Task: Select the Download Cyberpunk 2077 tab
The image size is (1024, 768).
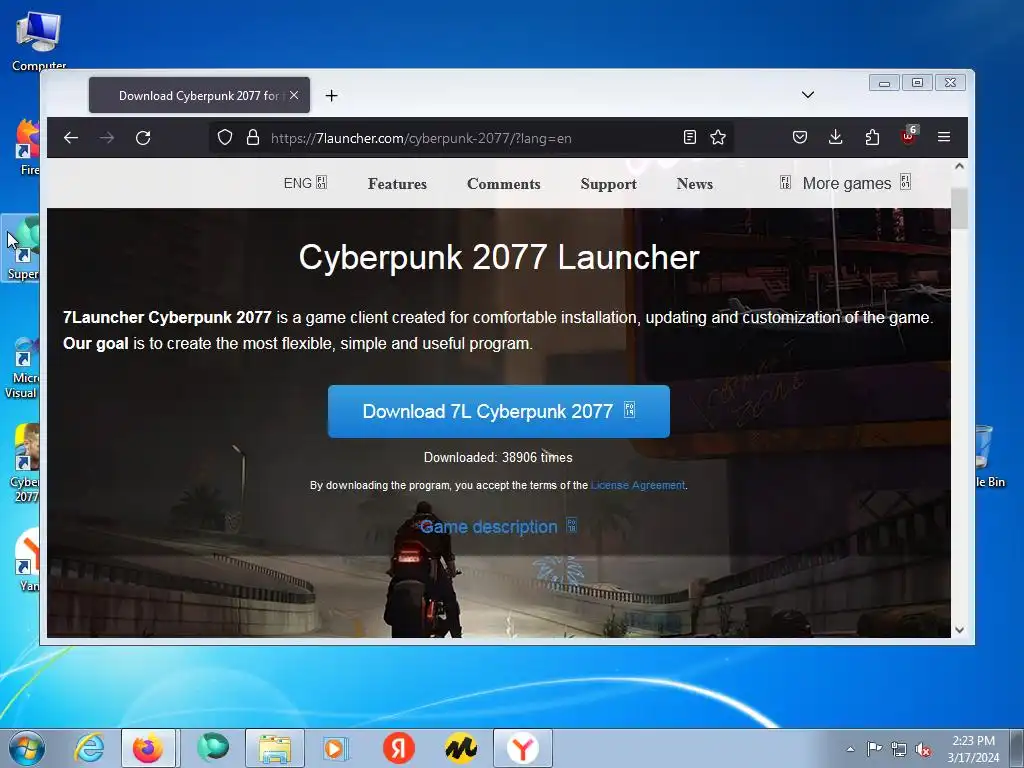Action: (199, 95)
